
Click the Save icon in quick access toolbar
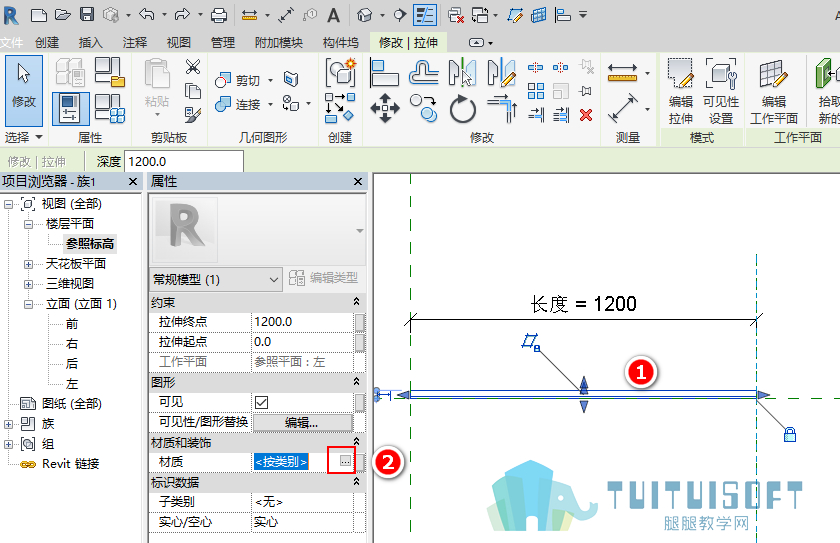tap(87, 14)
